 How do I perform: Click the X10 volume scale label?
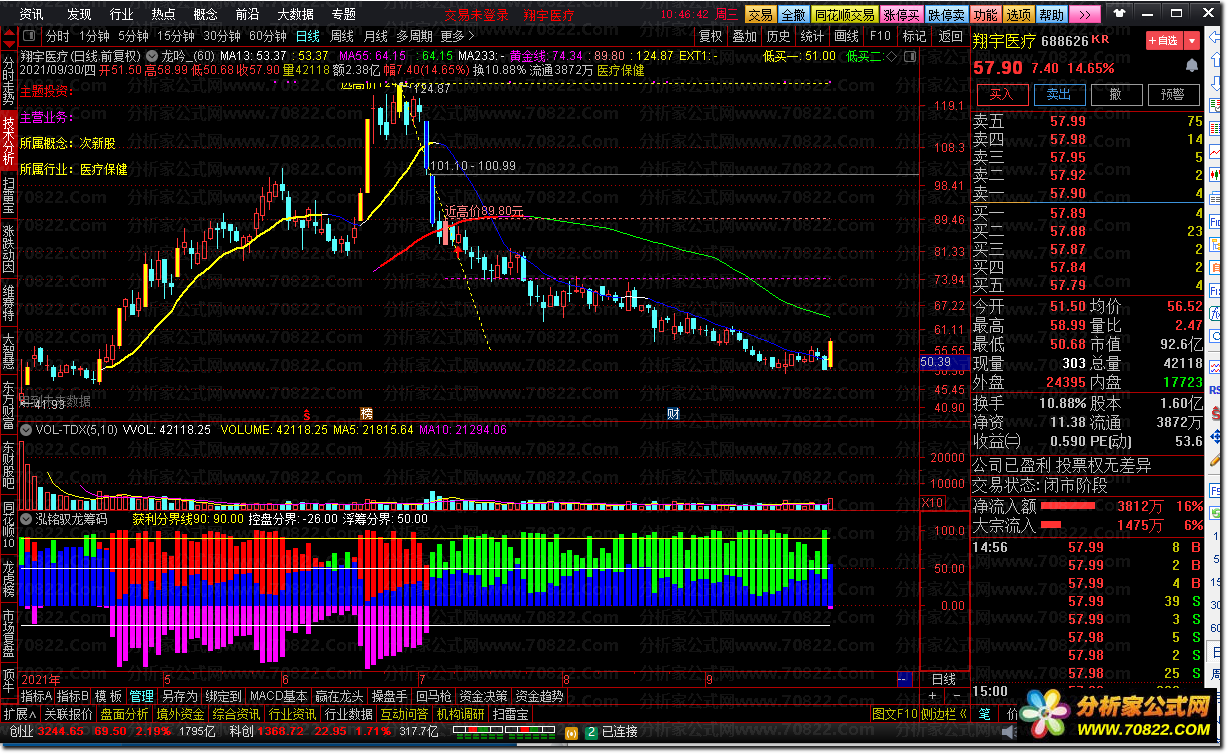point(933,503)
